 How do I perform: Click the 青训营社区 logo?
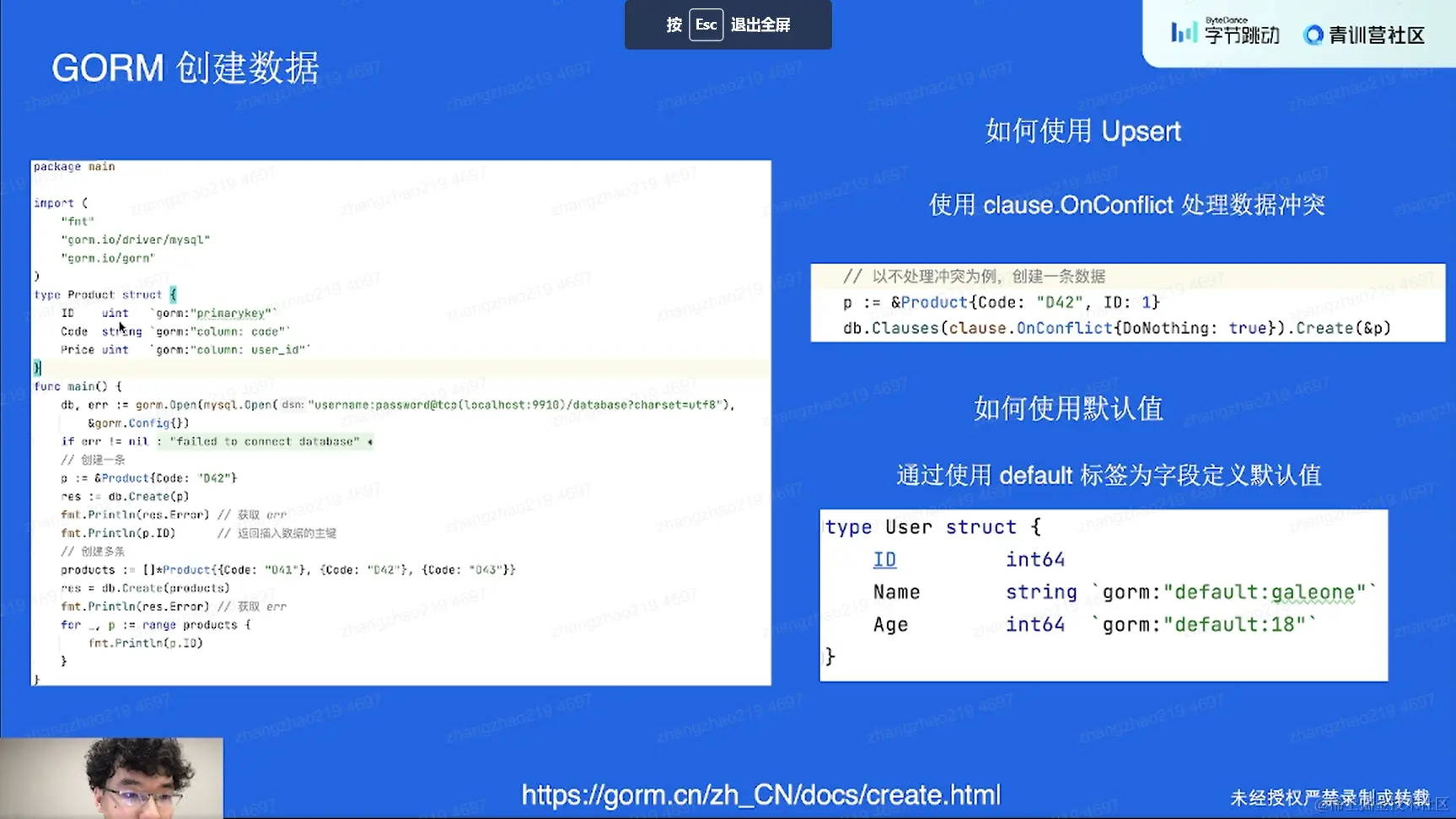pos(1364,35)
